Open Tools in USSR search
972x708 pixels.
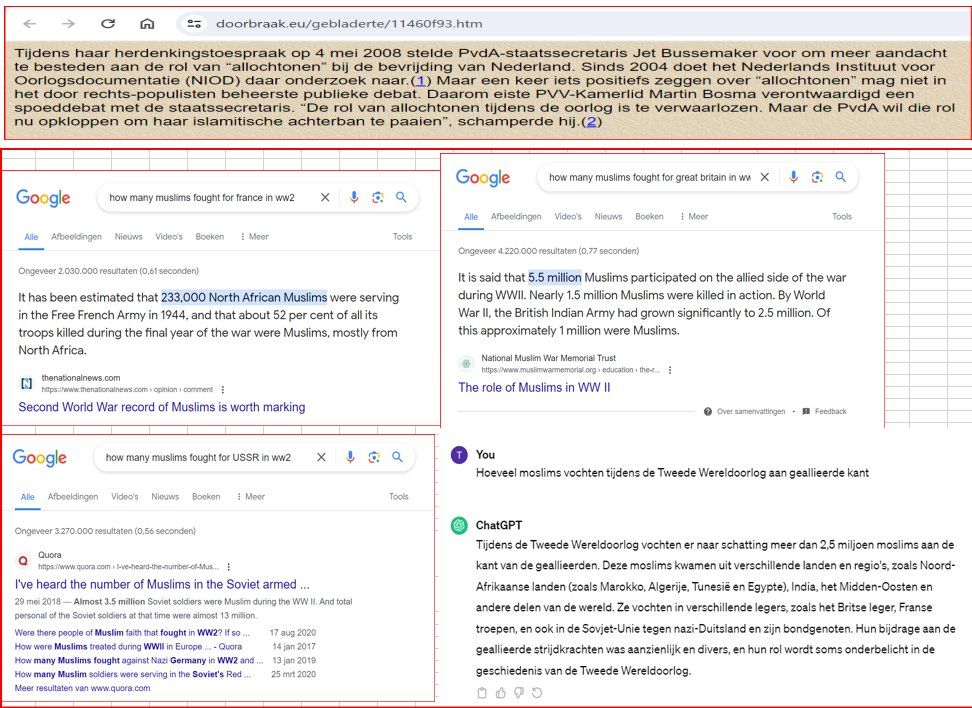click(x=399, y=497)
